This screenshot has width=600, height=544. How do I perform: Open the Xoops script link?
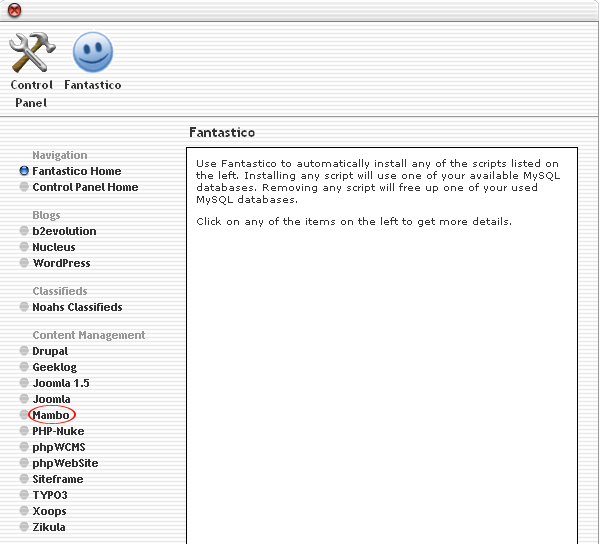(x=49, y=512)
